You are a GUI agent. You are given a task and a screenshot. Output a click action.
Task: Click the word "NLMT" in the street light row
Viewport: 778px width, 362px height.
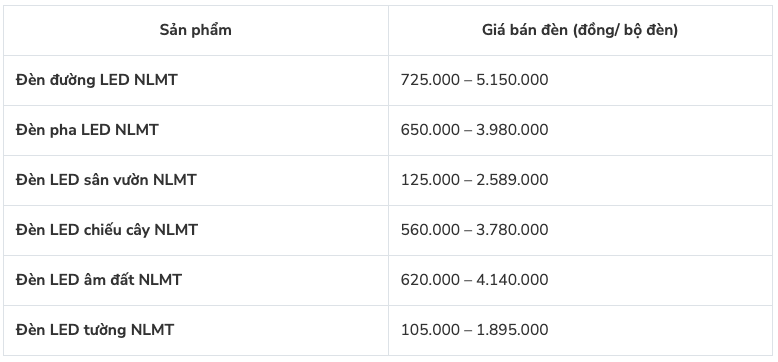coord(155,80)
